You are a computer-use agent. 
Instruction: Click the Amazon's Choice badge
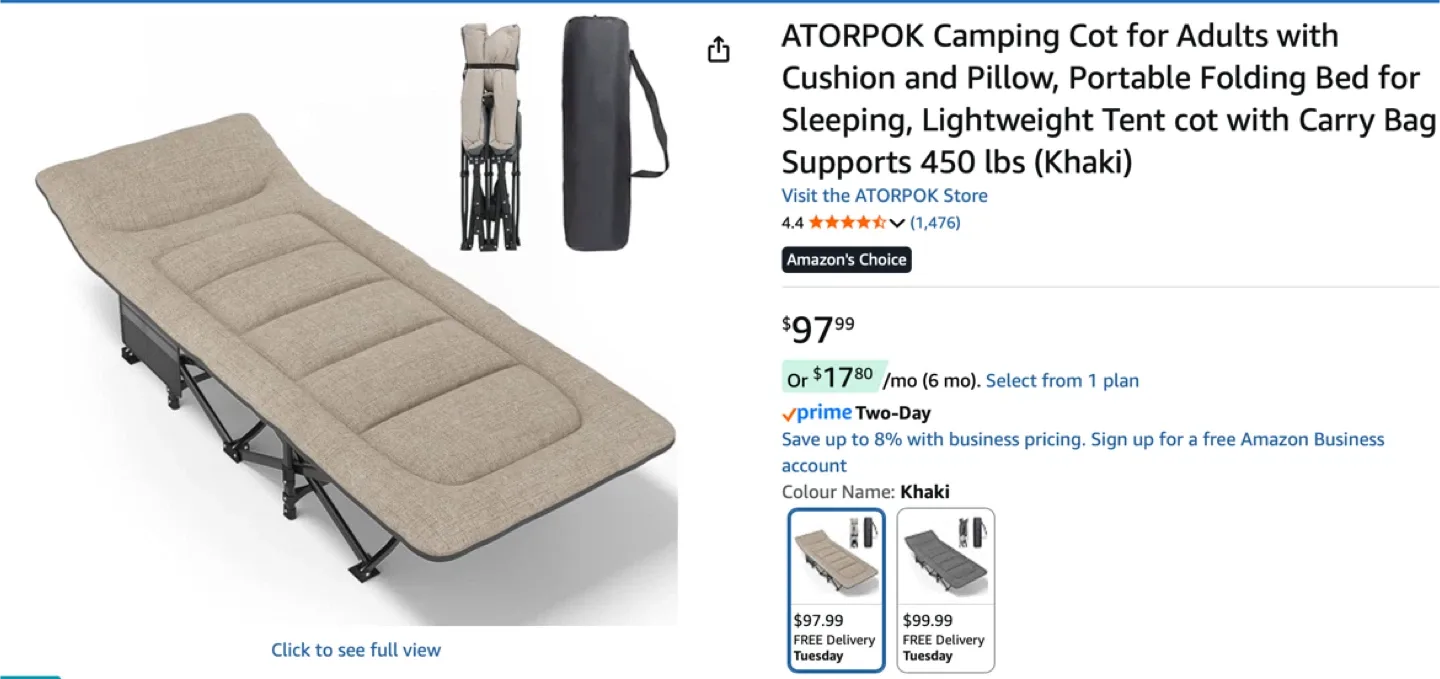click(846, 260)
